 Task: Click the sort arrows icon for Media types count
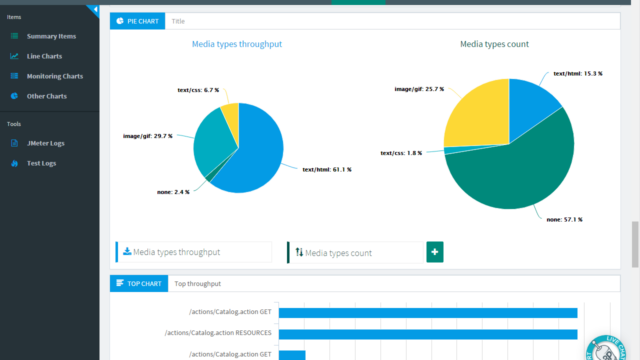(x=299, y=252)
